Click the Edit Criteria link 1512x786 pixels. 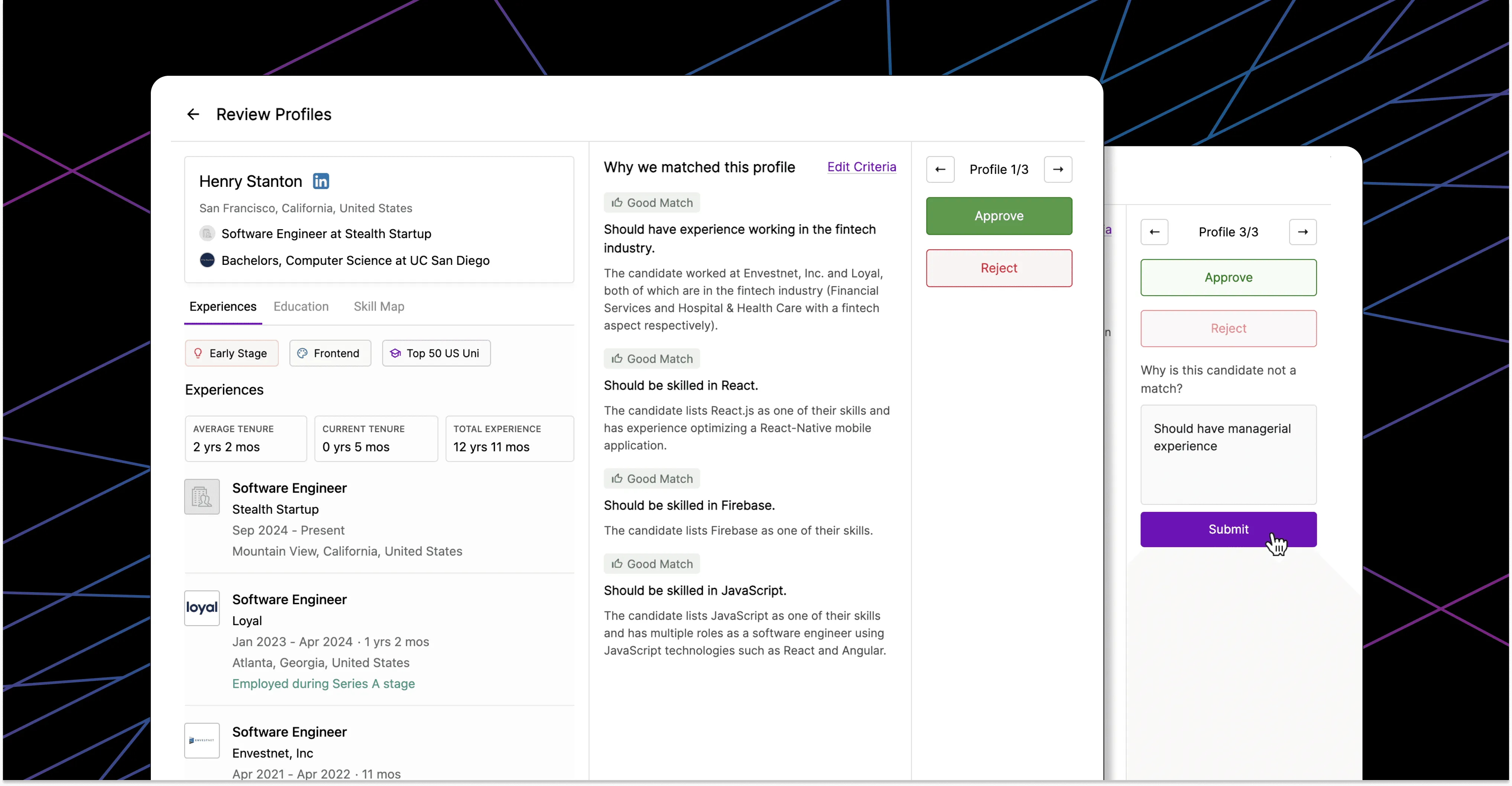coord(861,167)
